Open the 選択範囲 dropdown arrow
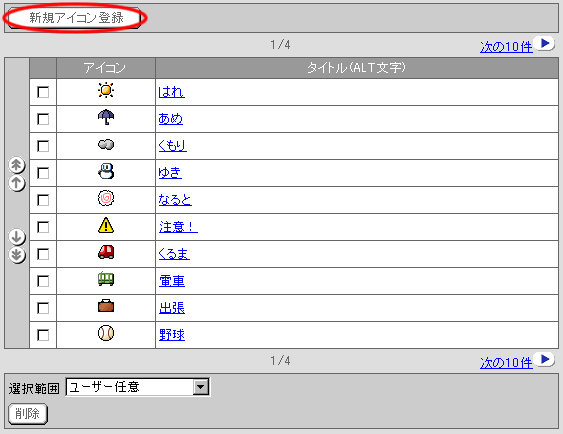Image resolution: width=563 pixels, height=434 pixels. coord(201,387)
